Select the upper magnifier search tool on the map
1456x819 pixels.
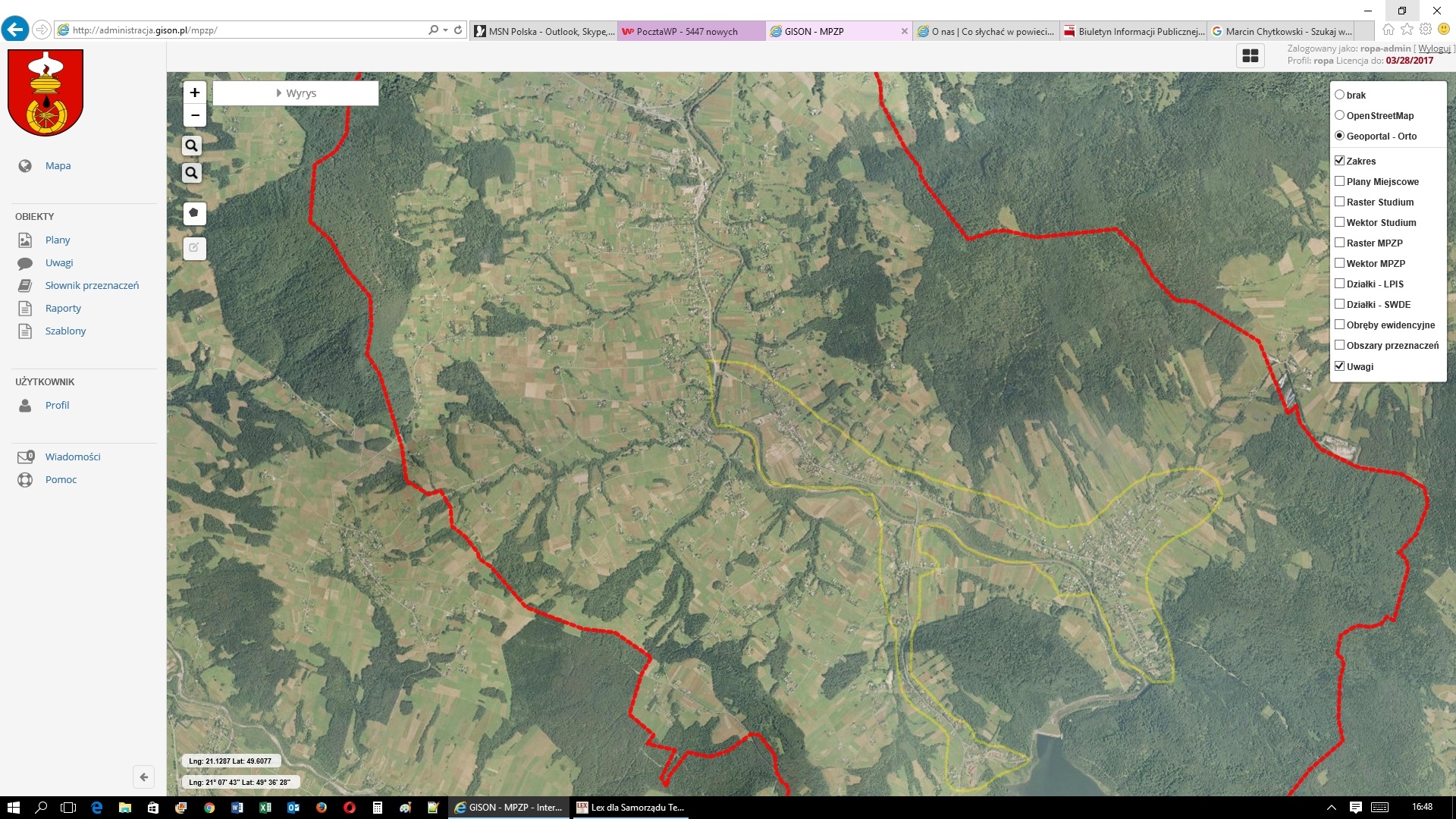(192, 146)
